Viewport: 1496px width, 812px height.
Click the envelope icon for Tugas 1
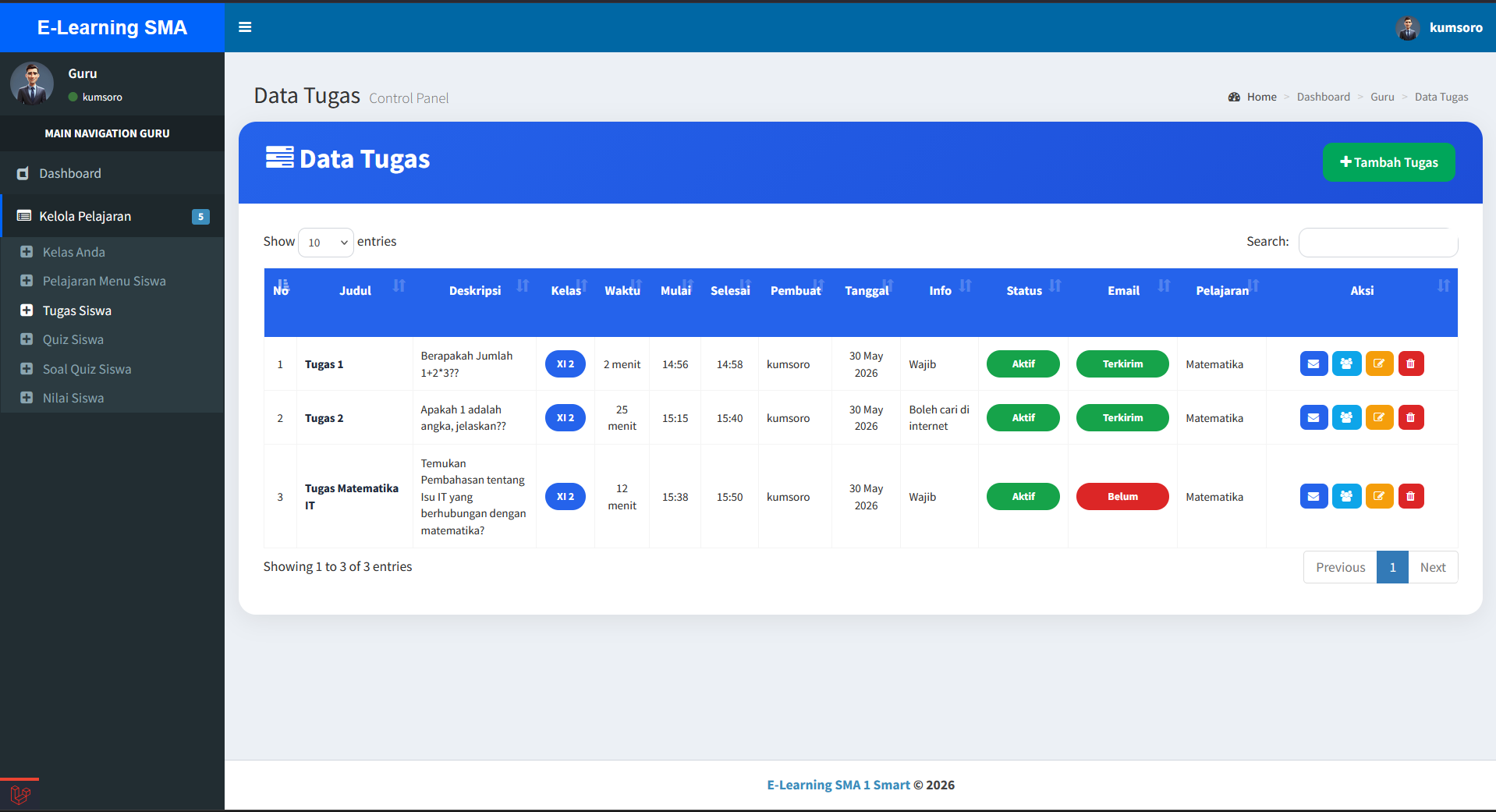point(1313,363)
